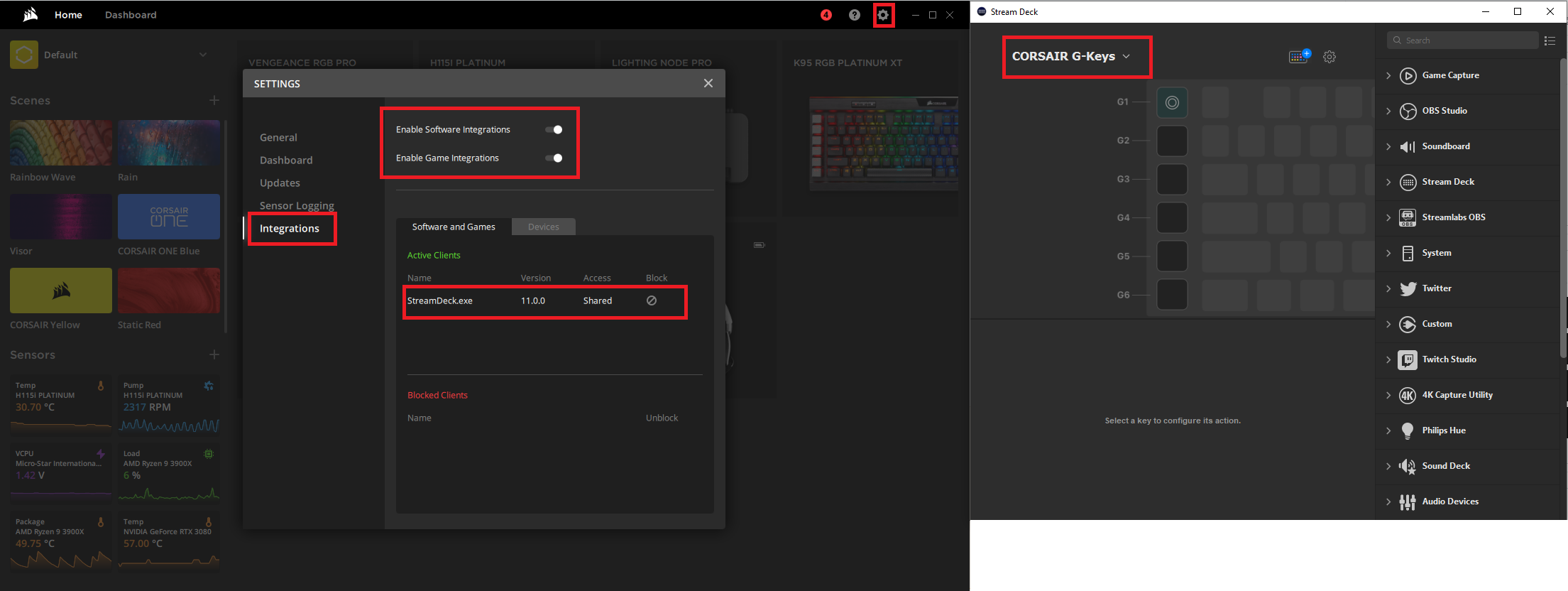This screenshot has height=591, width=1568.
Task: Open the CORSAIR G-Keys device dropdown
Action: tap(1070, 56)
